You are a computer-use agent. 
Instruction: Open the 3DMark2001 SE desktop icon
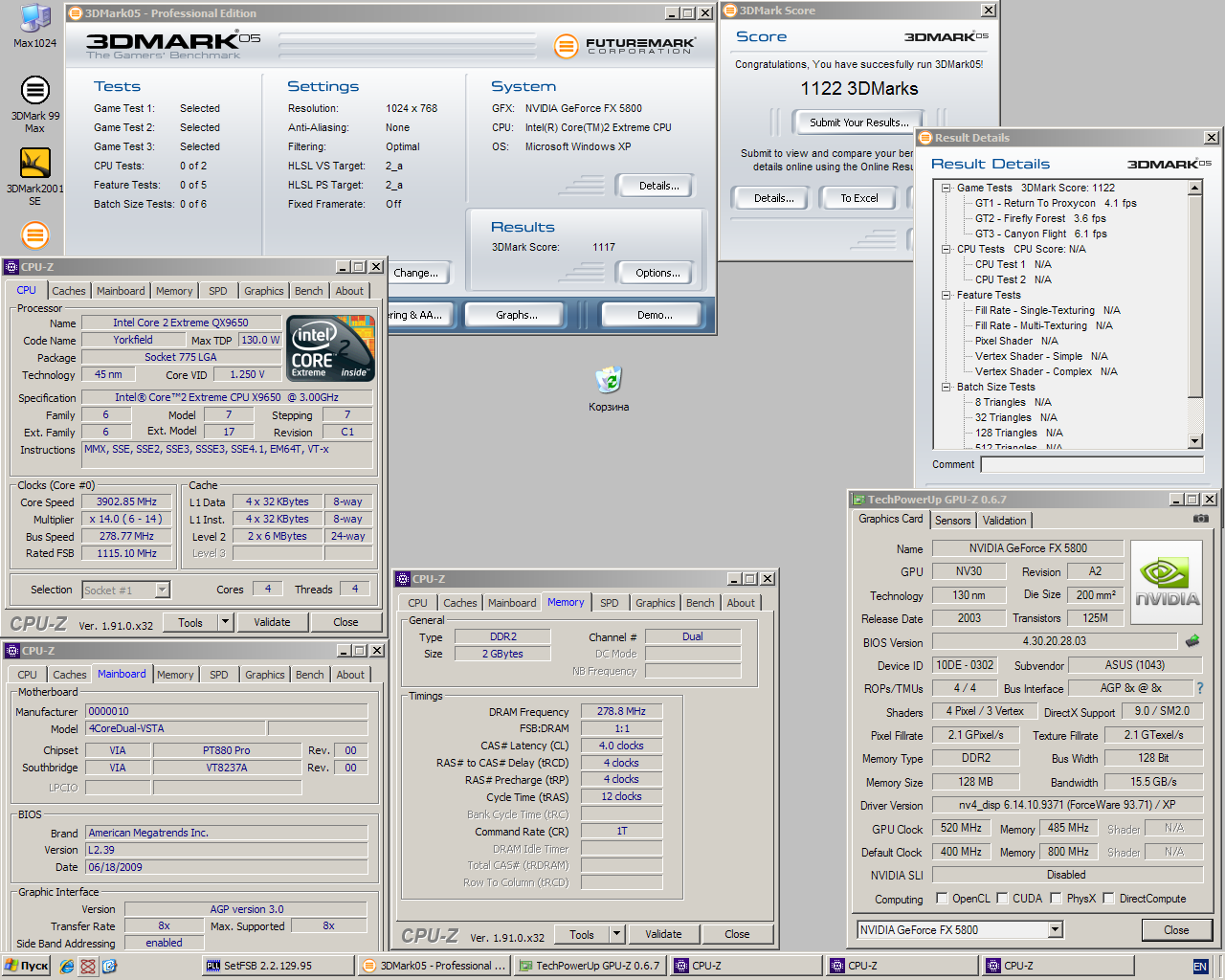pyautogui.click(x=34, y=177)
